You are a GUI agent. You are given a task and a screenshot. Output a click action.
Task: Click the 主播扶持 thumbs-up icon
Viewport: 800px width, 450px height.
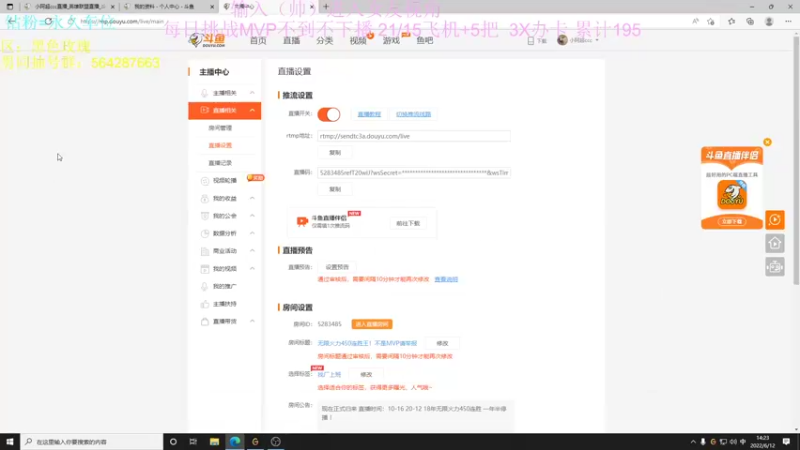(205, 304)
